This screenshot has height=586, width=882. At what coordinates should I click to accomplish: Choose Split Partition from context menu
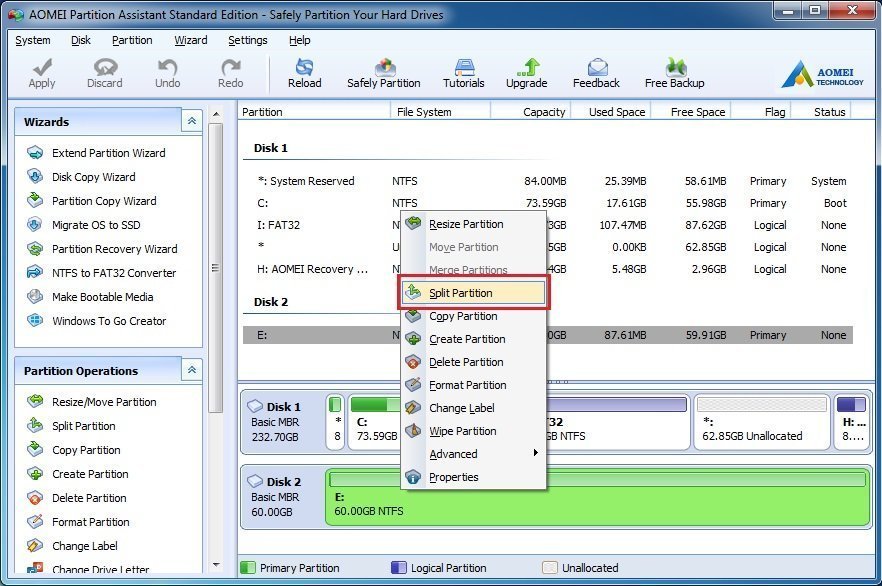pyautogui.click(x=474, y=293)
